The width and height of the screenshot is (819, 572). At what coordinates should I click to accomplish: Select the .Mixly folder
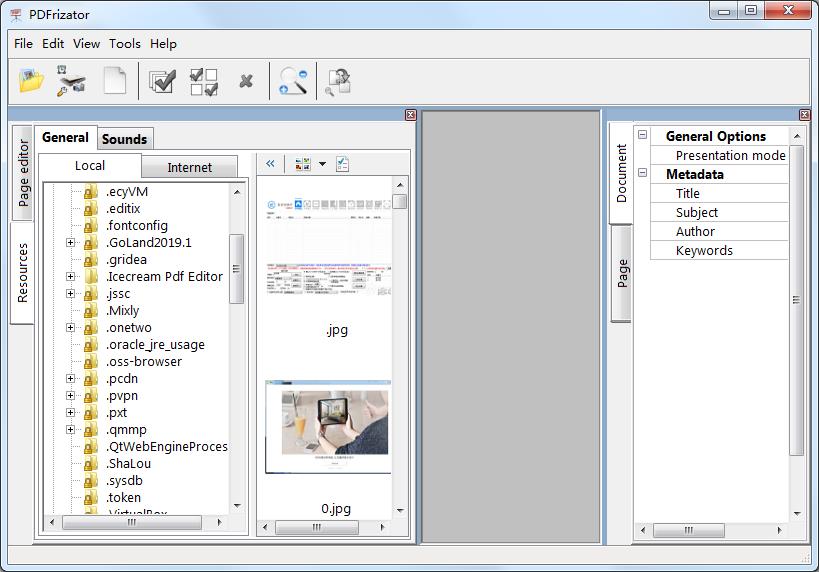coord(123,310)
